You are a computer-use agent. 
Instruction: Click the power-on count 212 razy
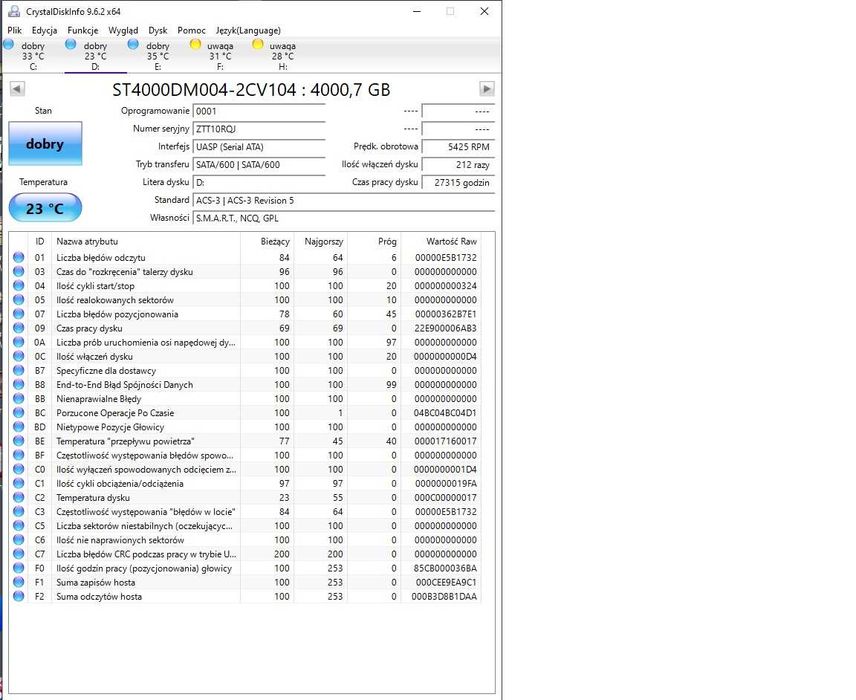click(x=459, y=165)
